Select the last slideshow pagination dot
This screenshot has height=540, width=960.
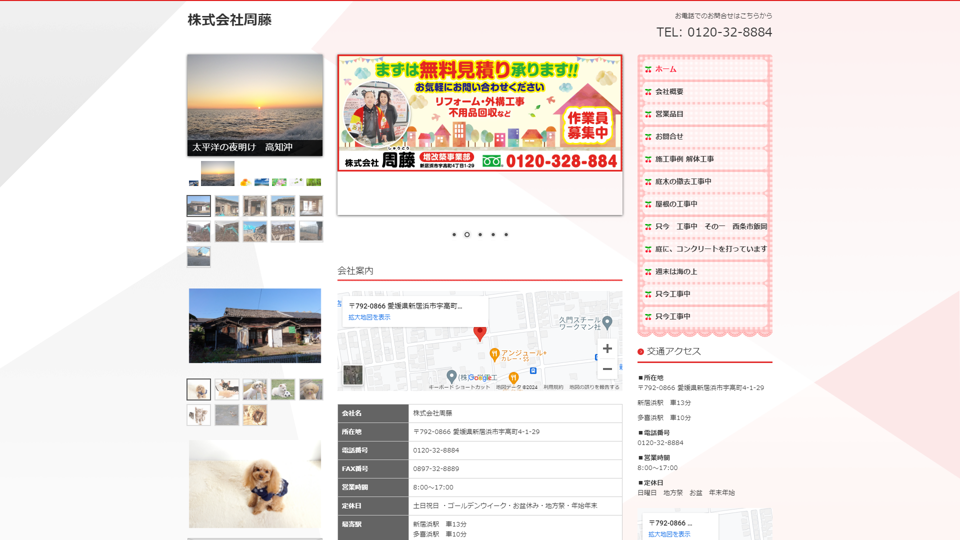pyautogui.click(x=506, y=235)
